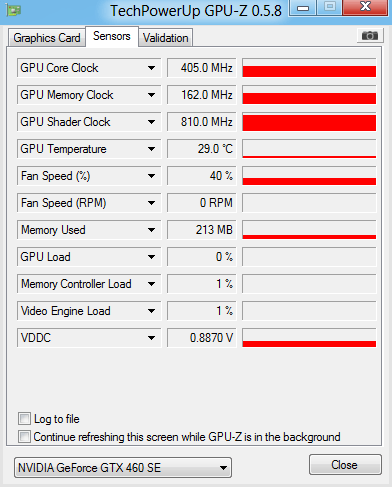Click the camera screenshot icon

tap(370, 35)
